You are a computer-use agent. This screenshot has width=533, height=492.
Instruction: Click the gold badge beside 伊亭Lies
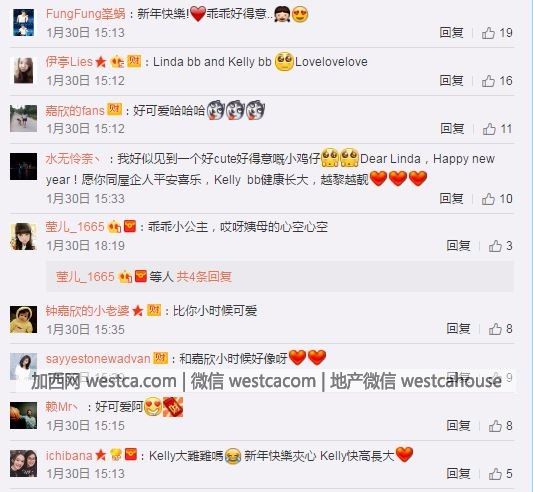[134, 62]
